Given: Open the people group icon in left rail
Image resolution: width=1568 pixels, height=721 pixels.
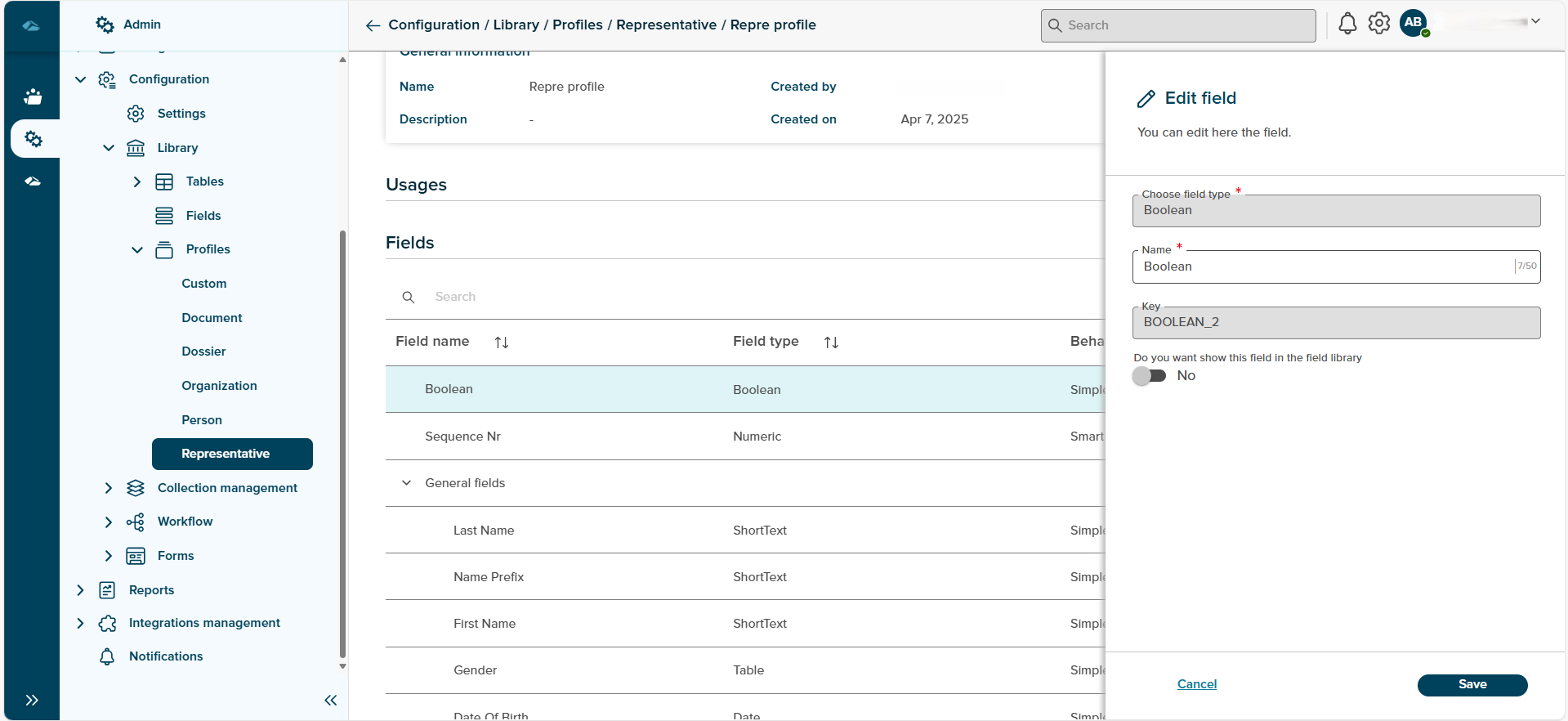Looking at the screenshot, I should coord(33,96).
